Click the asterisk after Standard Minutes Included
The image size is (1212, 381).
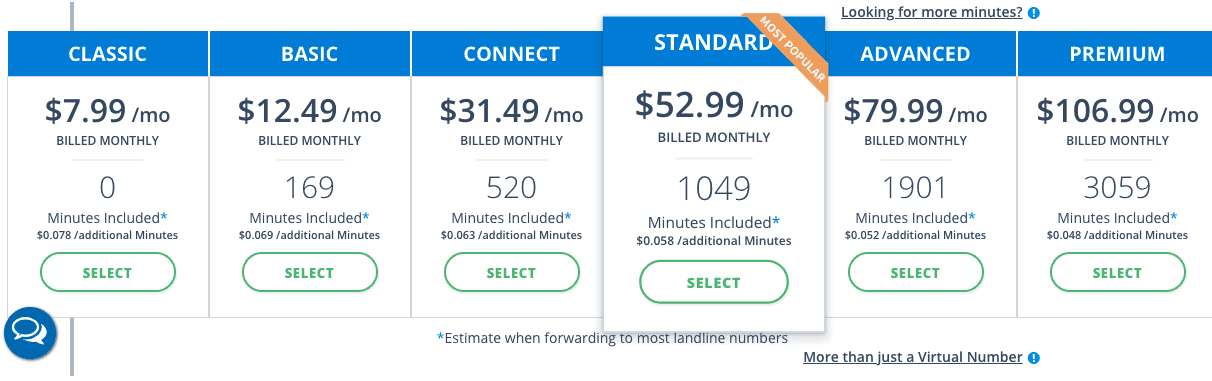coord(776,221)
